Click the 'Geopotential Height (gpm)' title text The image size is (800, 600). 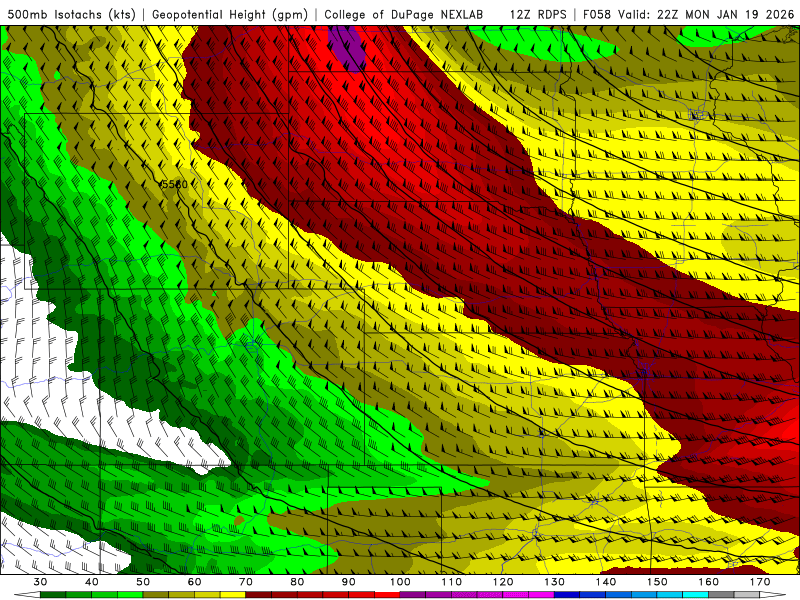(x=230, y=14)
